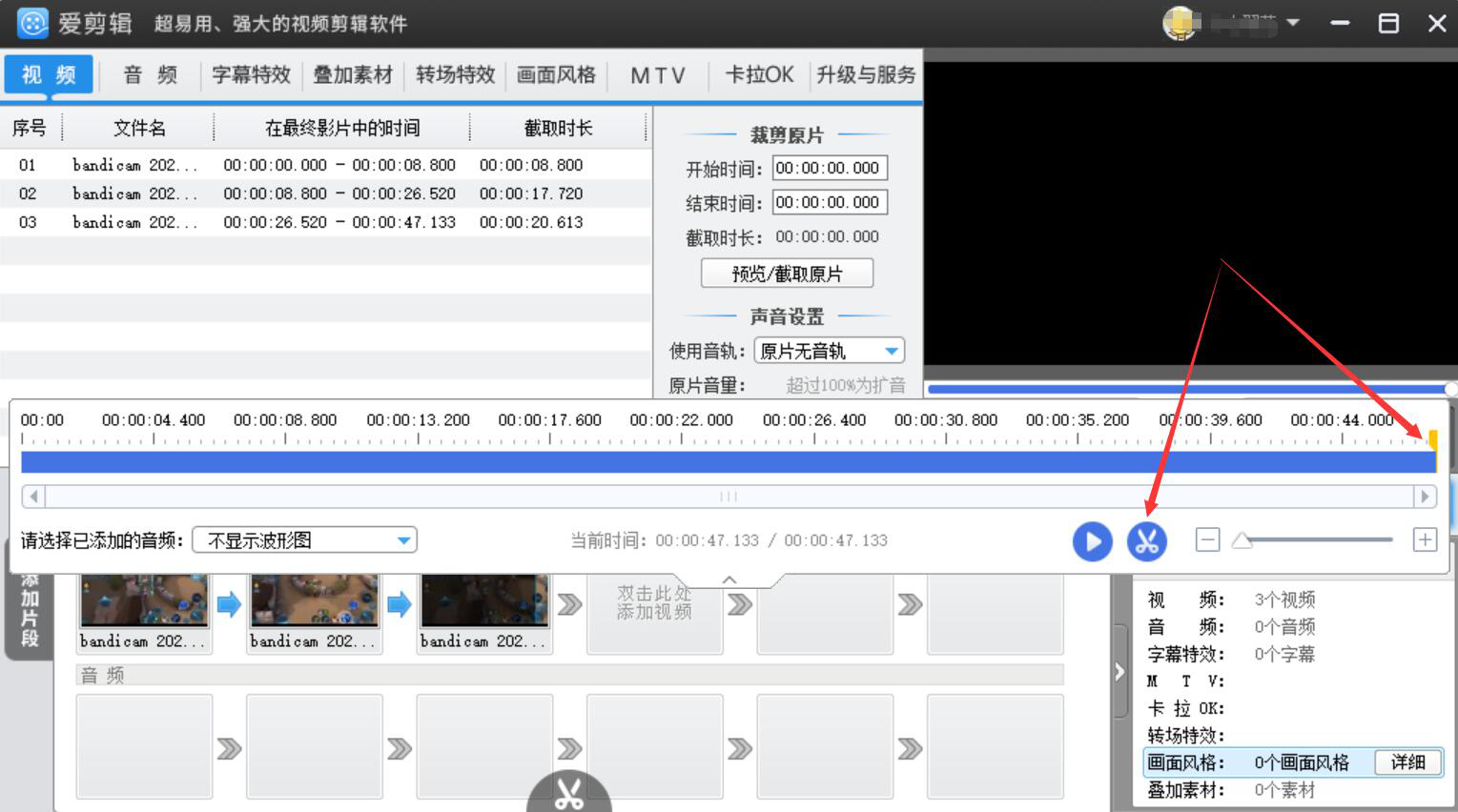The width and height of the screenshot is (1458, 812).
Task: Click the timeline scrollbar right arrow
Action: (x=1425, y=497)
